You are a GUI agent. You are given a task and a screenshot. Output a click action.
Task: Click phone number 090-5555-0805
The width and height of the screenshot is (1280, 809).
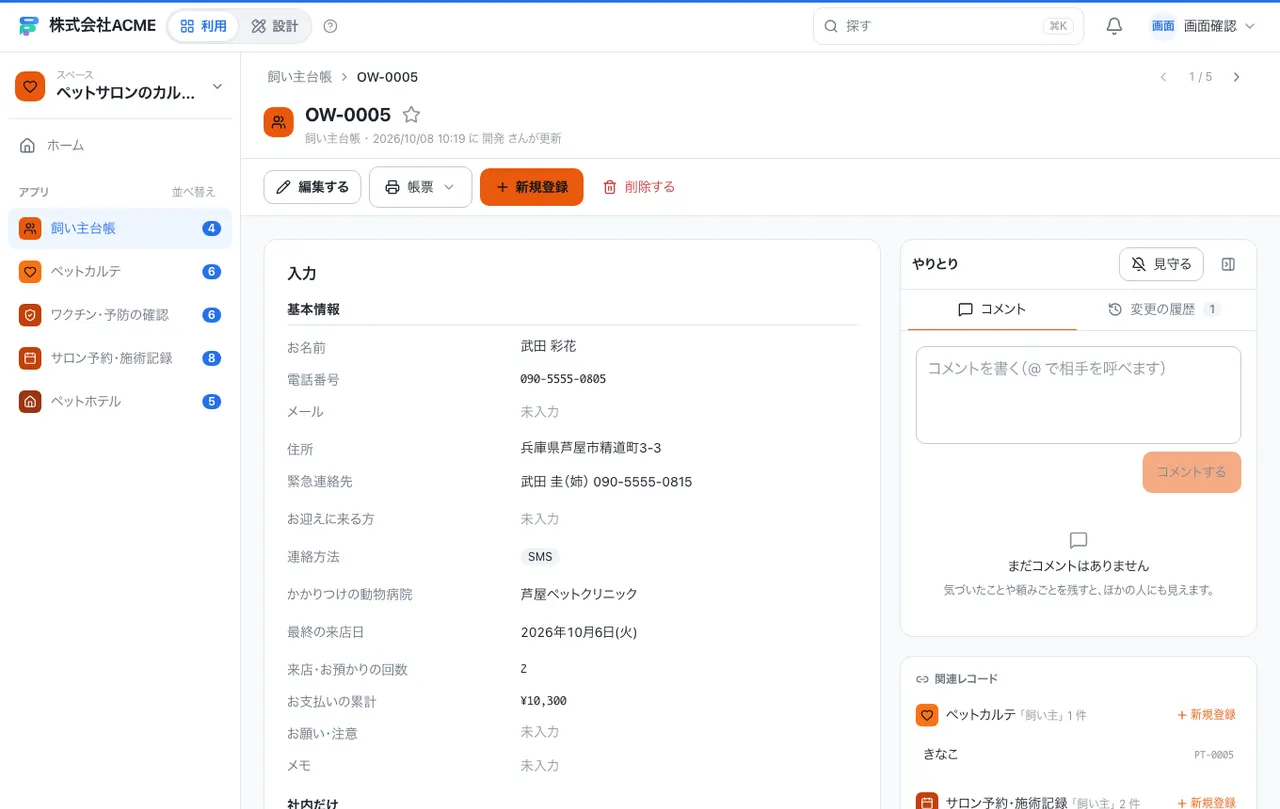tap(563, 379)
